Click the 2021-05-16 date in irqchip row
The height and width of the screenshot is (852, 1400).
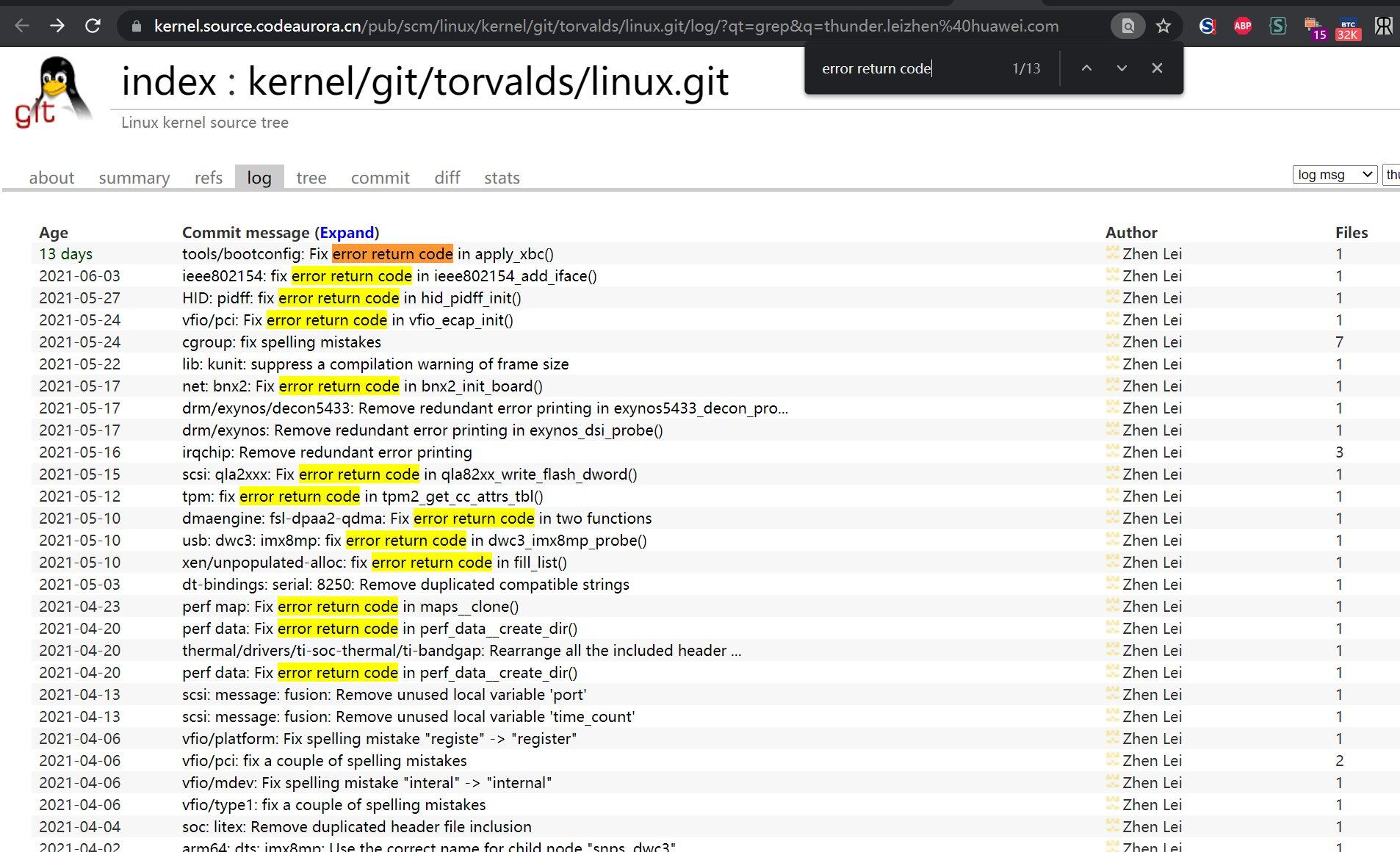79,452
